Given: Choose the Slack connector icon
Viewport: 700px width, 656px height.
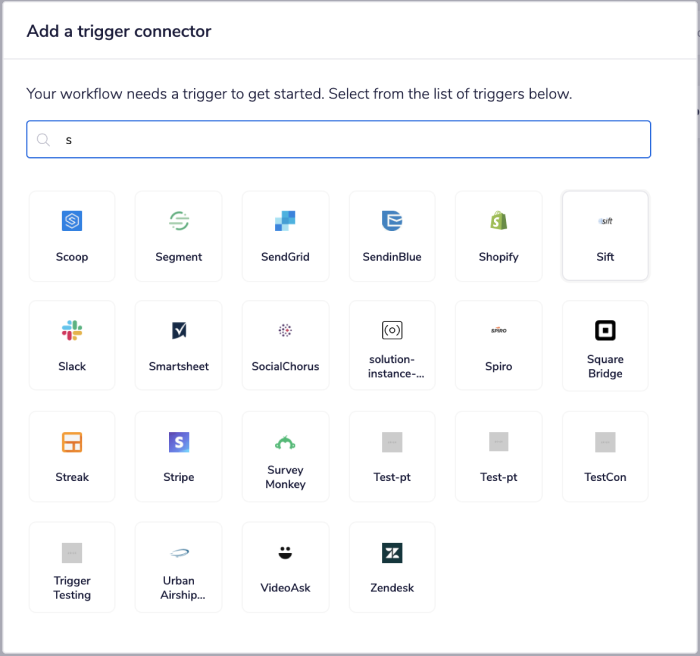Looking at the screenshot, I should tap(72, 331).
